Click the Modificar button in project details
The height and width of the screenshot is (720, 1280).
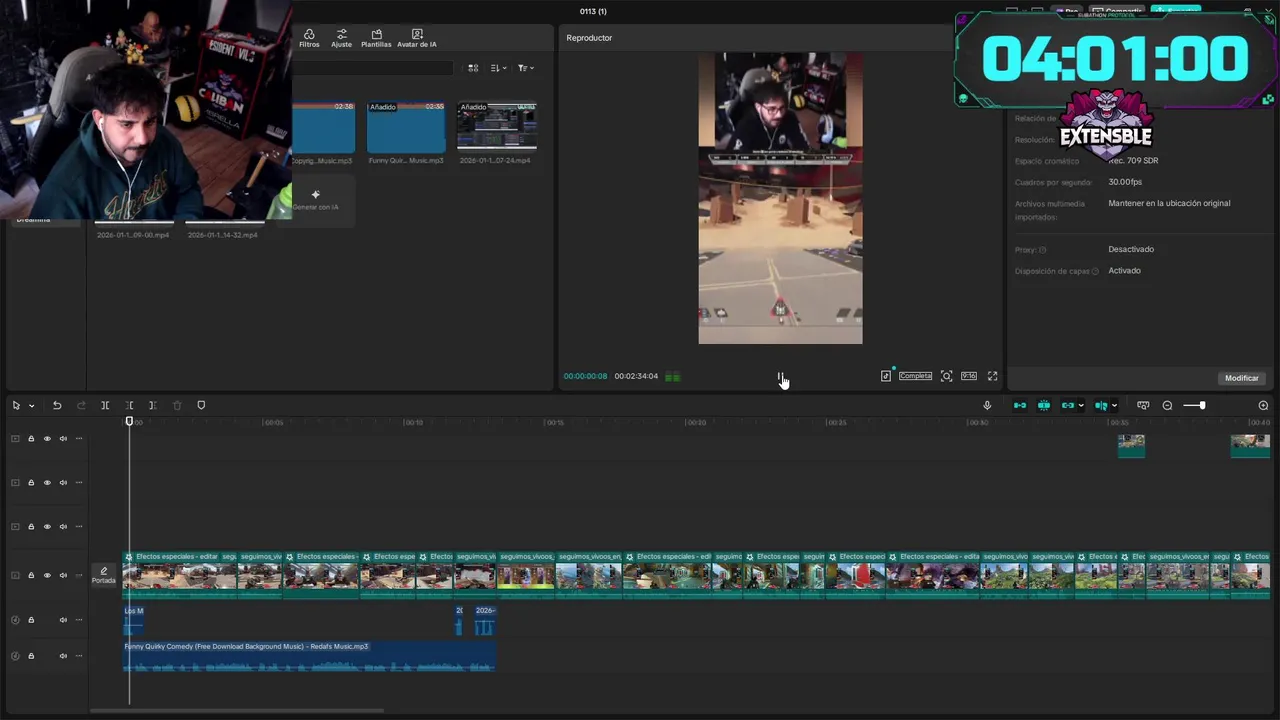pos(1242,378)
